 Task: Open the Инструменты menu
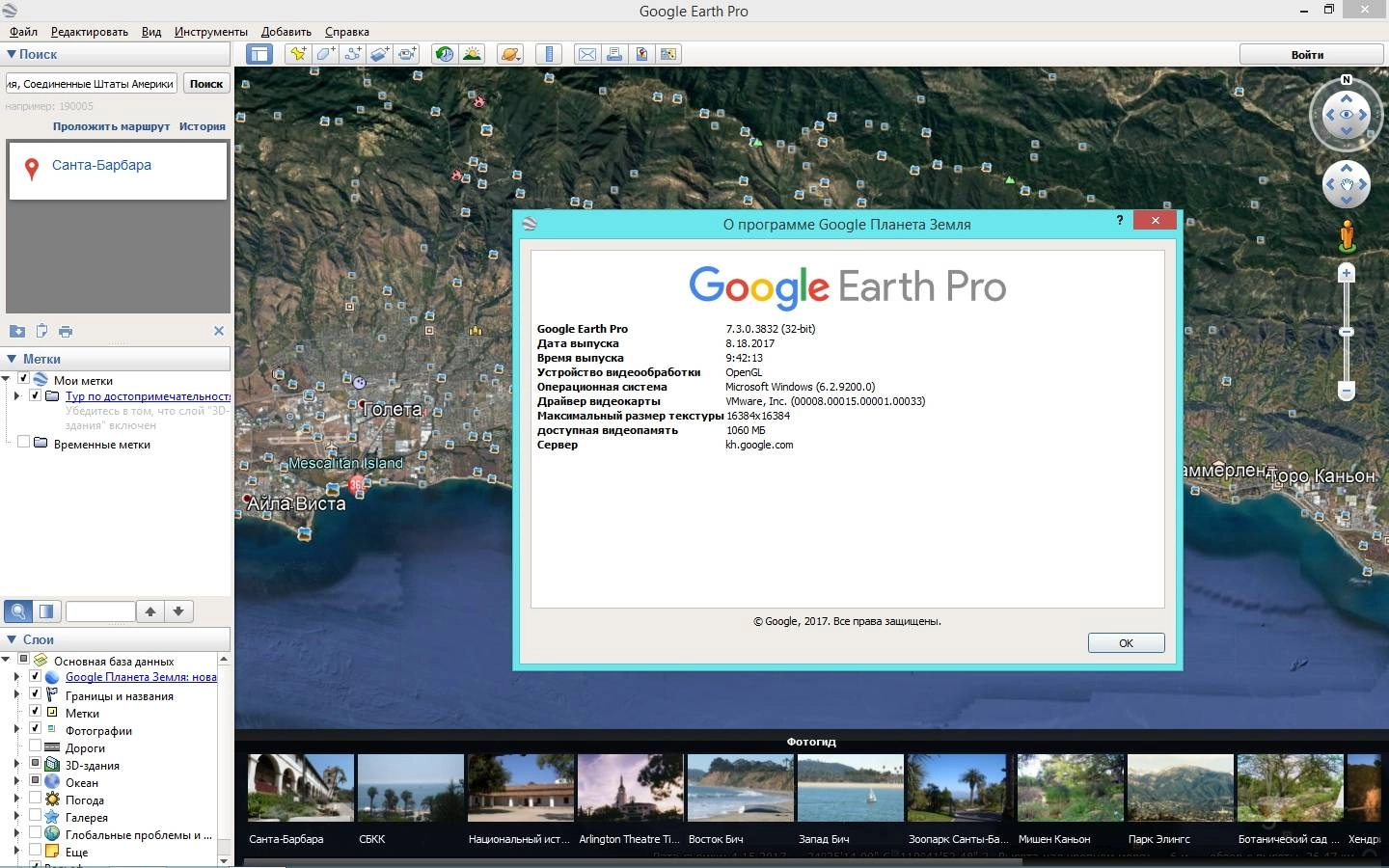(210, 31)
